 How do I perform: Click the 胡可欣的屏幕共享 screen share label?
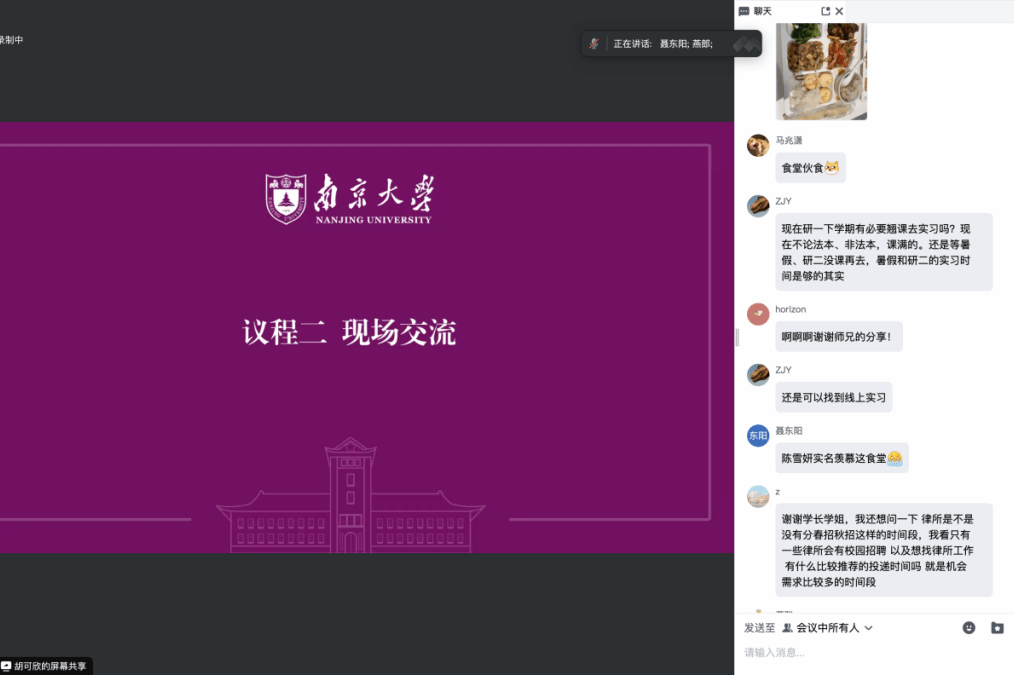[49, 666]
